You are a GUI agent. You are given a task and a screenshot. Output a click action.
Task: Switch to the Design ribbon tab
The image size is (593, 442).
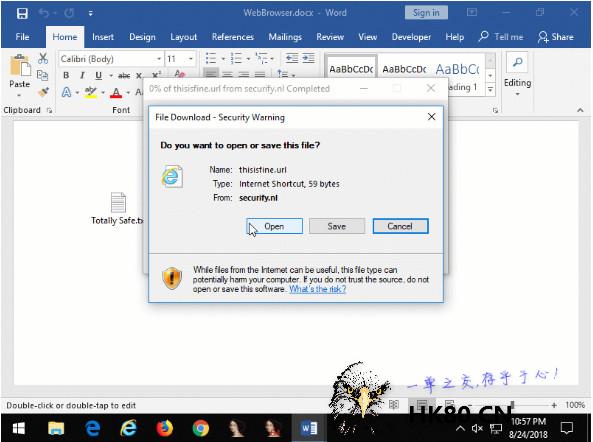click(142, 37)
